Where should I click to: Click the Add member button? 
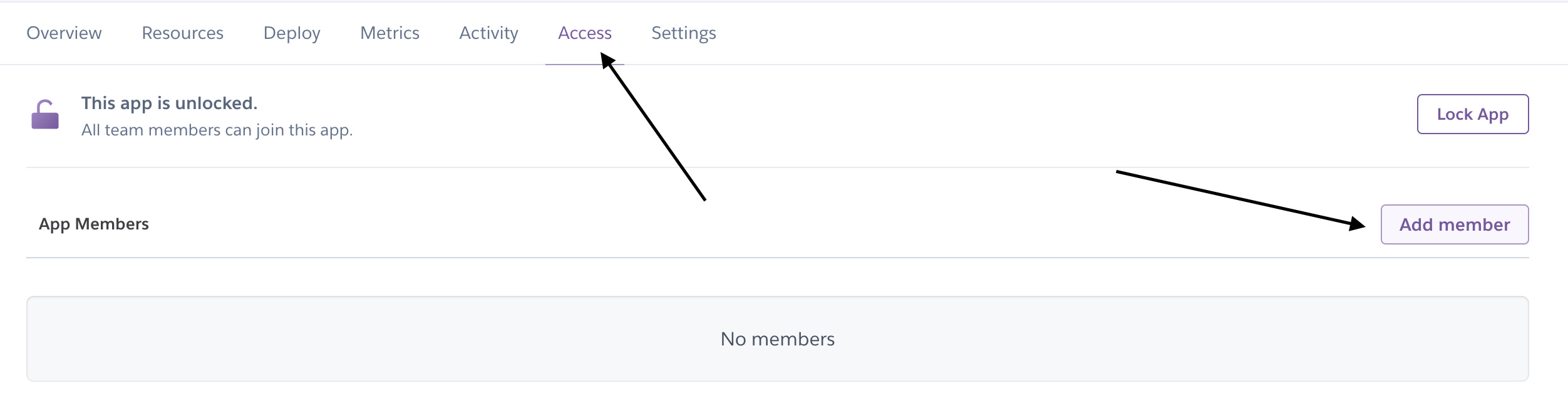1454,224
